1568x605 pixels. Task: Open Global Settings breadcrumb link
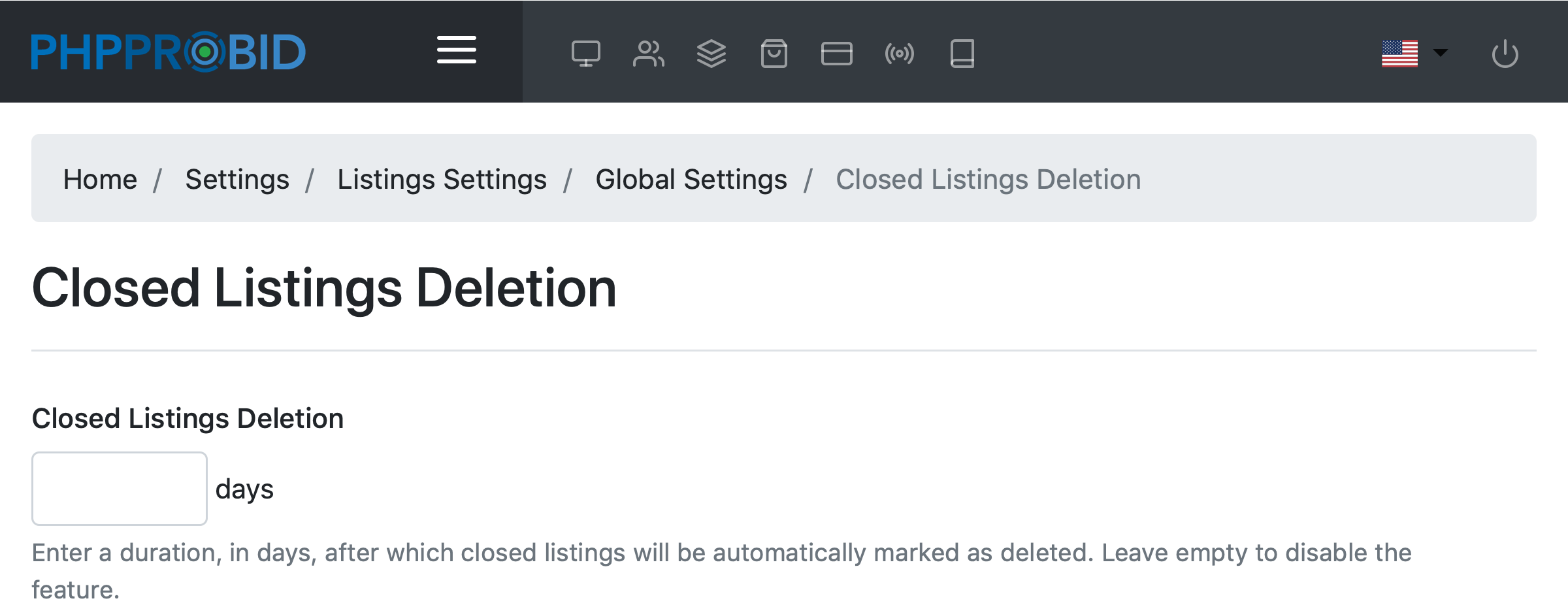[691, 179]
